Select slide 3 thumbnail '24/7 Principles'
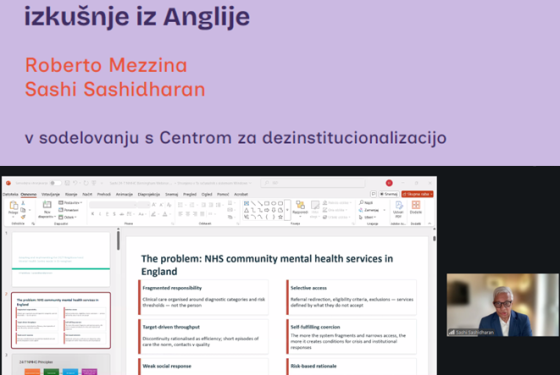The image size is (560, 375). coord(61,365)
